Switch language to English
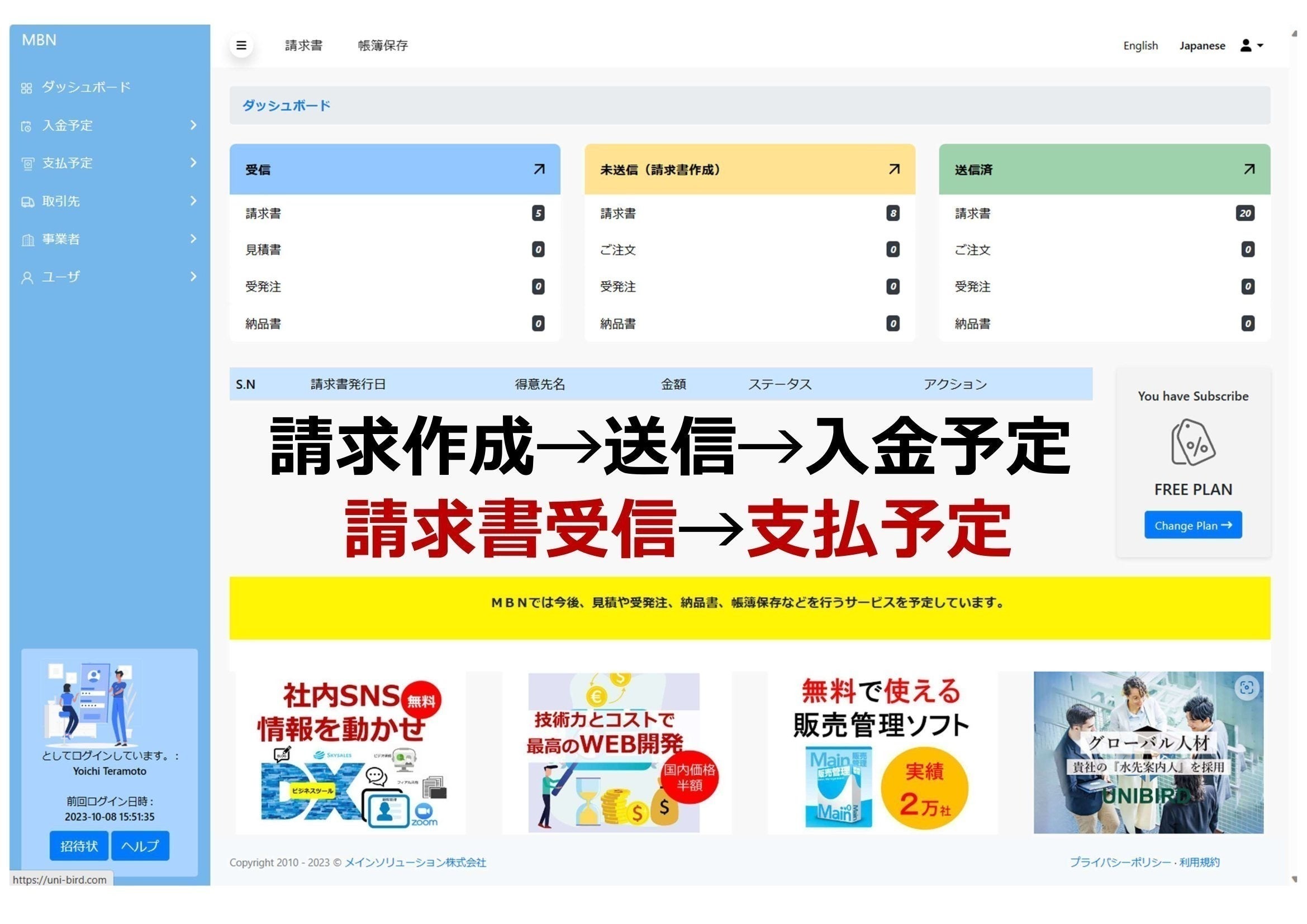This screenshot has width=1307, height=924. point(1140,45)
